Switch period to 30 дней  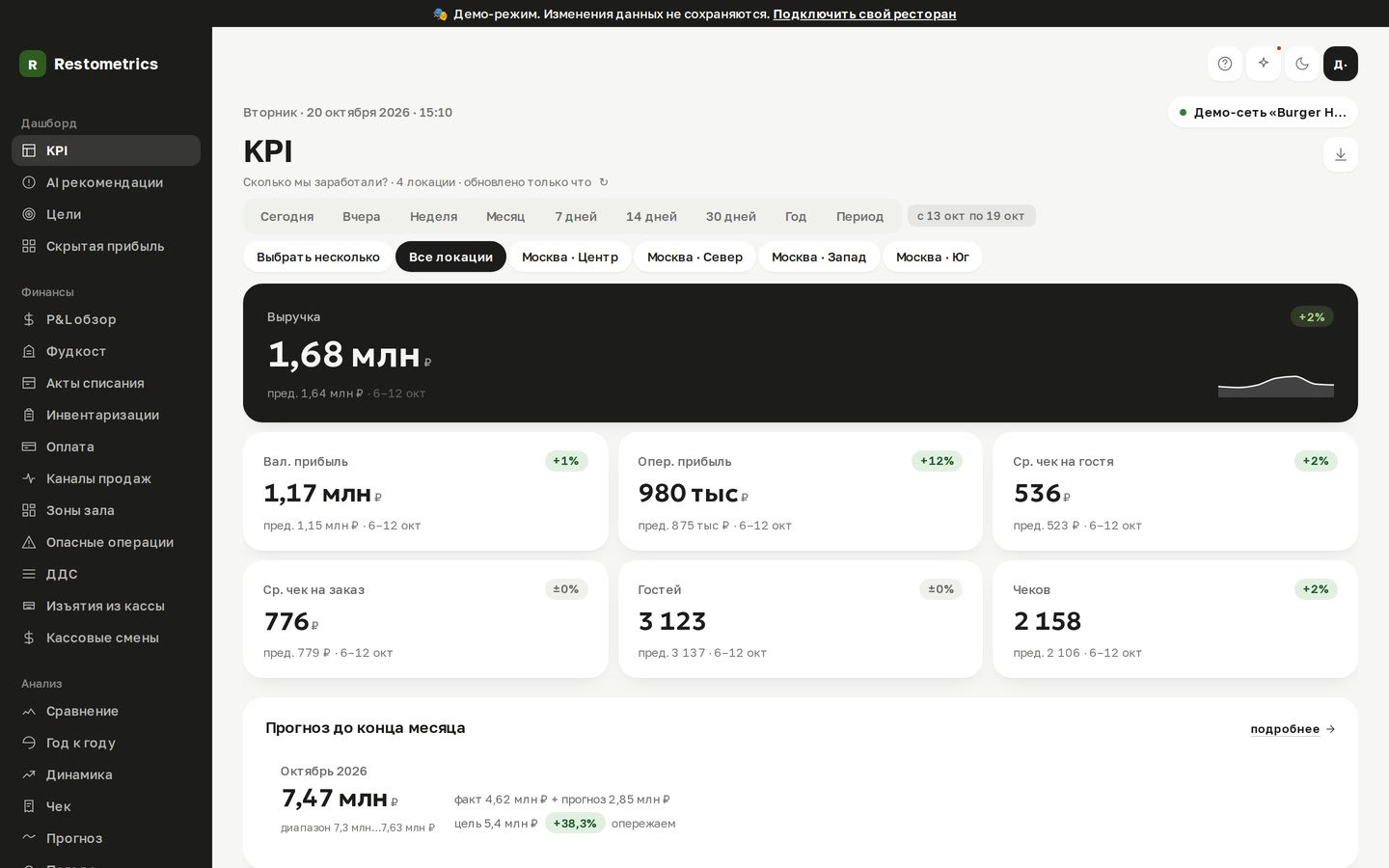coord(731,216)
